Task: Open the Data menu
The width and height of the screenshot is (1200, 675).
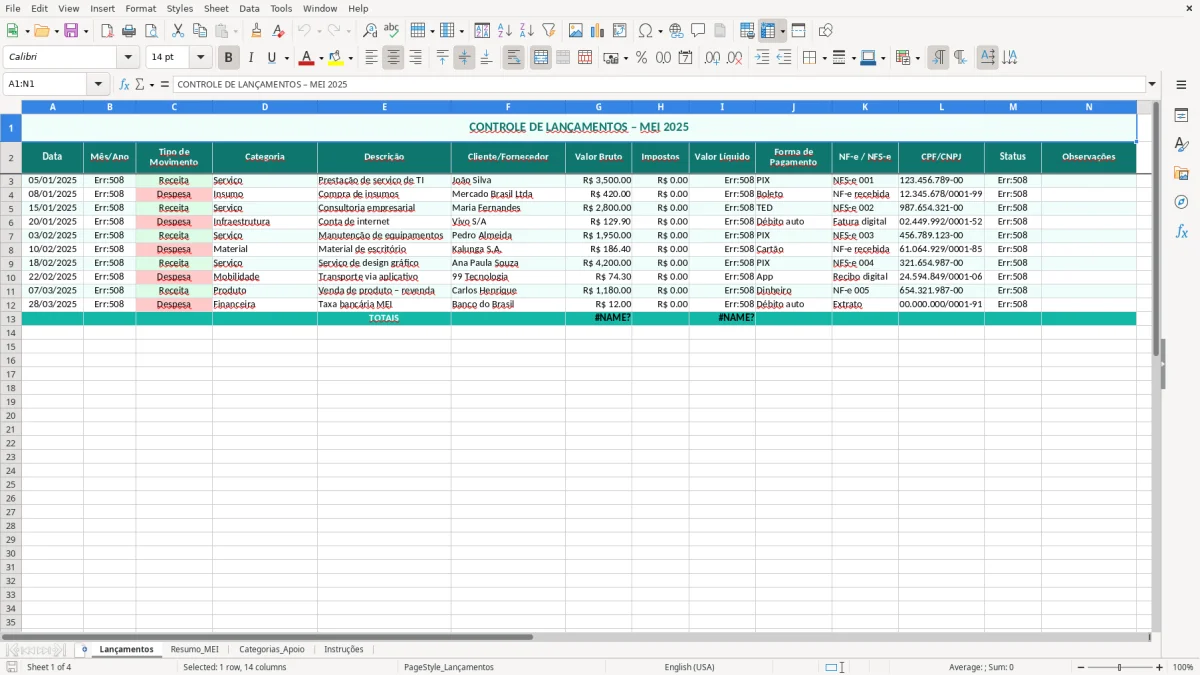Action: [249, 8]
